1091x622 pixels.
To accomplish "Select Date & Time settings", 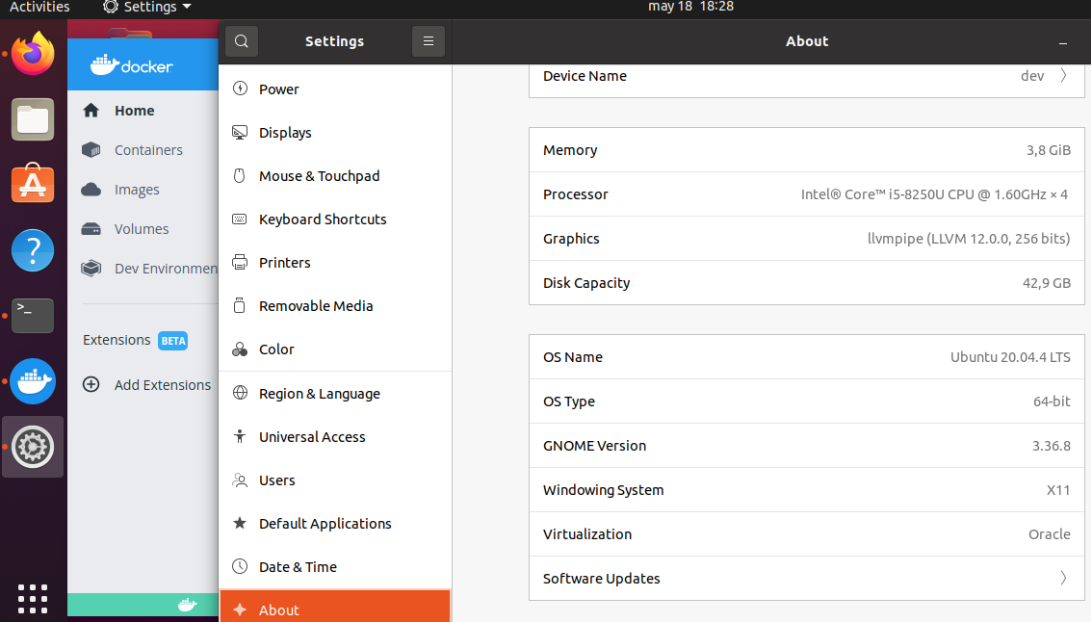I will pos(335,566).
